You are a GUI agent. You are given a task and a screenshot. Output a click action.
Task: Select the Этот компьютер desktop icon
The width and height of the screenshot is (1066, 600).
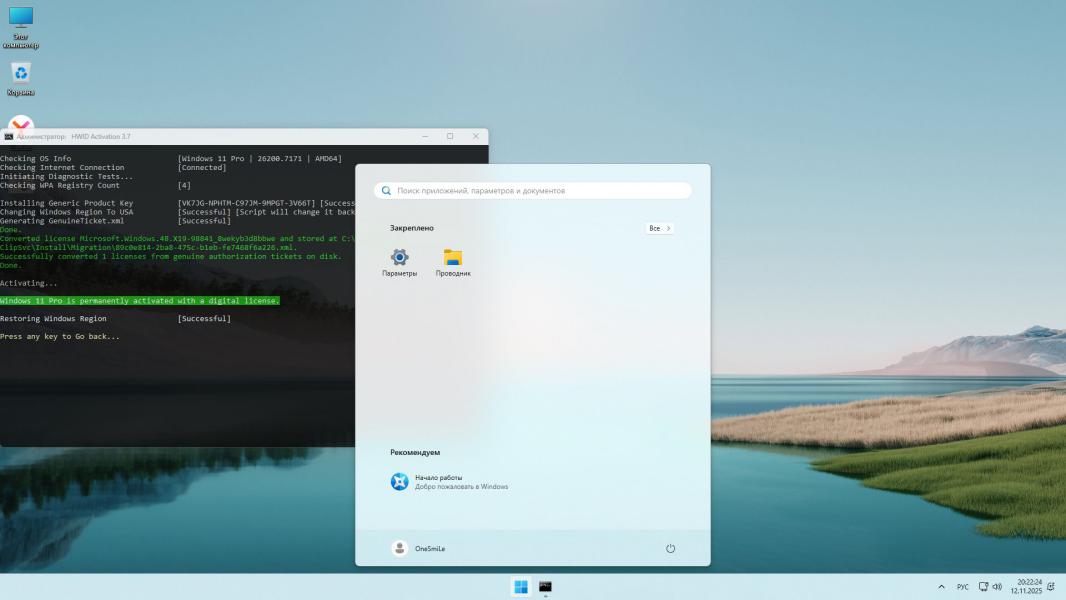21,24
